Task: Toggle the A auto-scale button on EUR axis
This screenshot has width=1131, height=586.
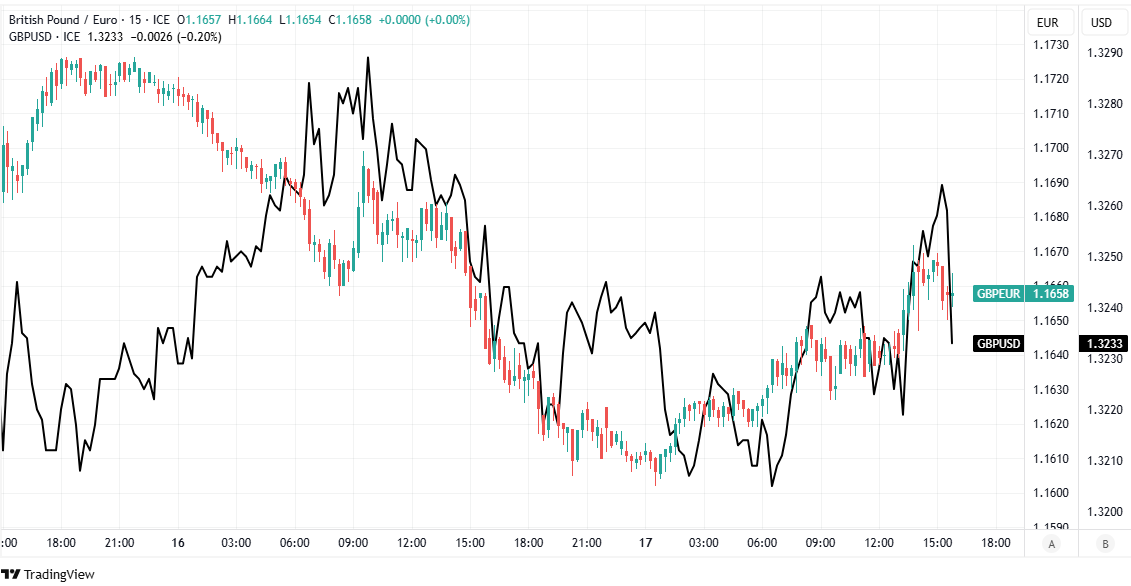Action: tap(1051, 544)
